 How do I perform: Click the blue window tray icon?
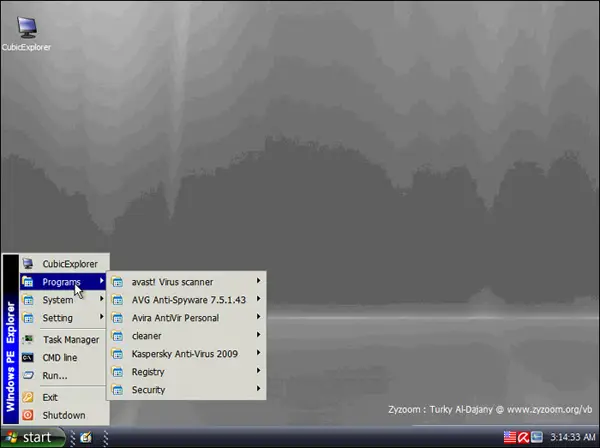tap(536, 437)
